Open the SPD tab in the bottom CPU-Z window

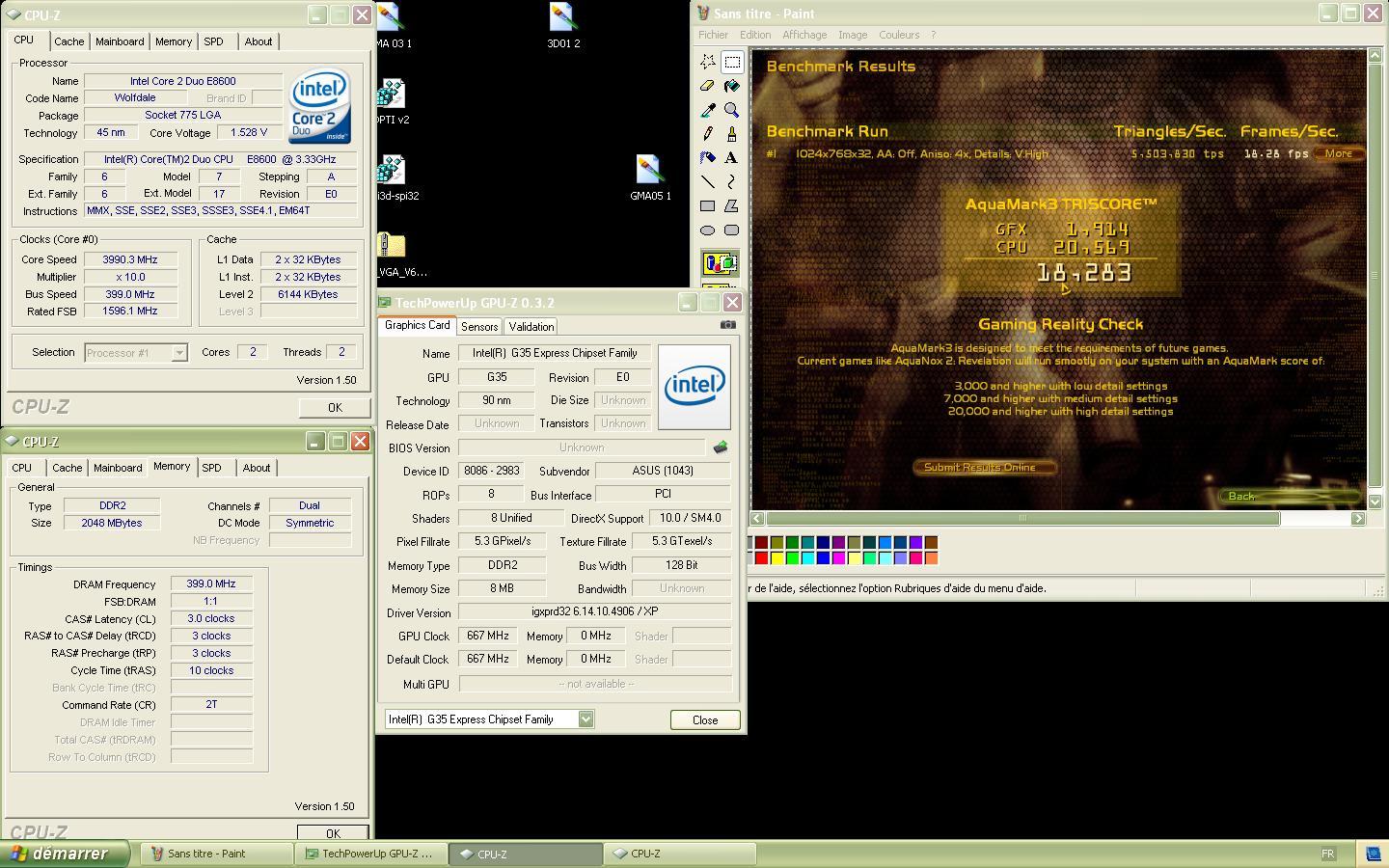tap(211, 468)
